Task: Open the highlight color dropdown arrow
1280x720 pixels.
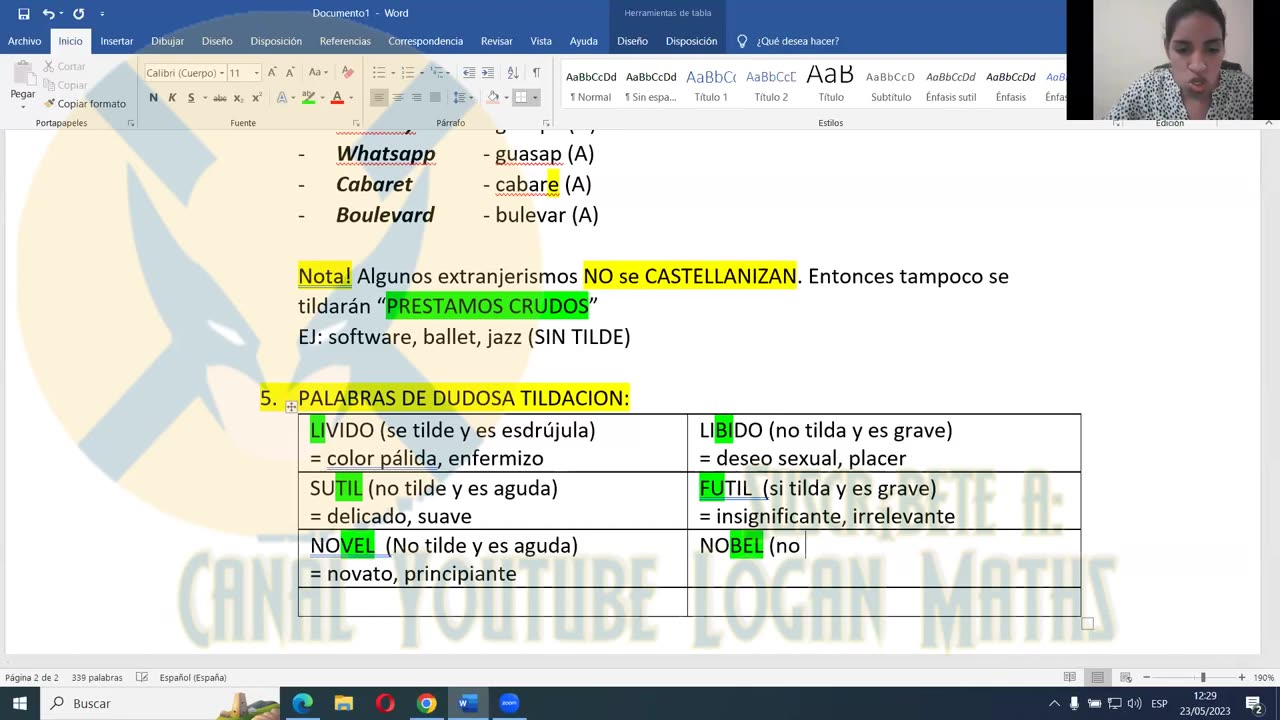Action: [321, 97]
